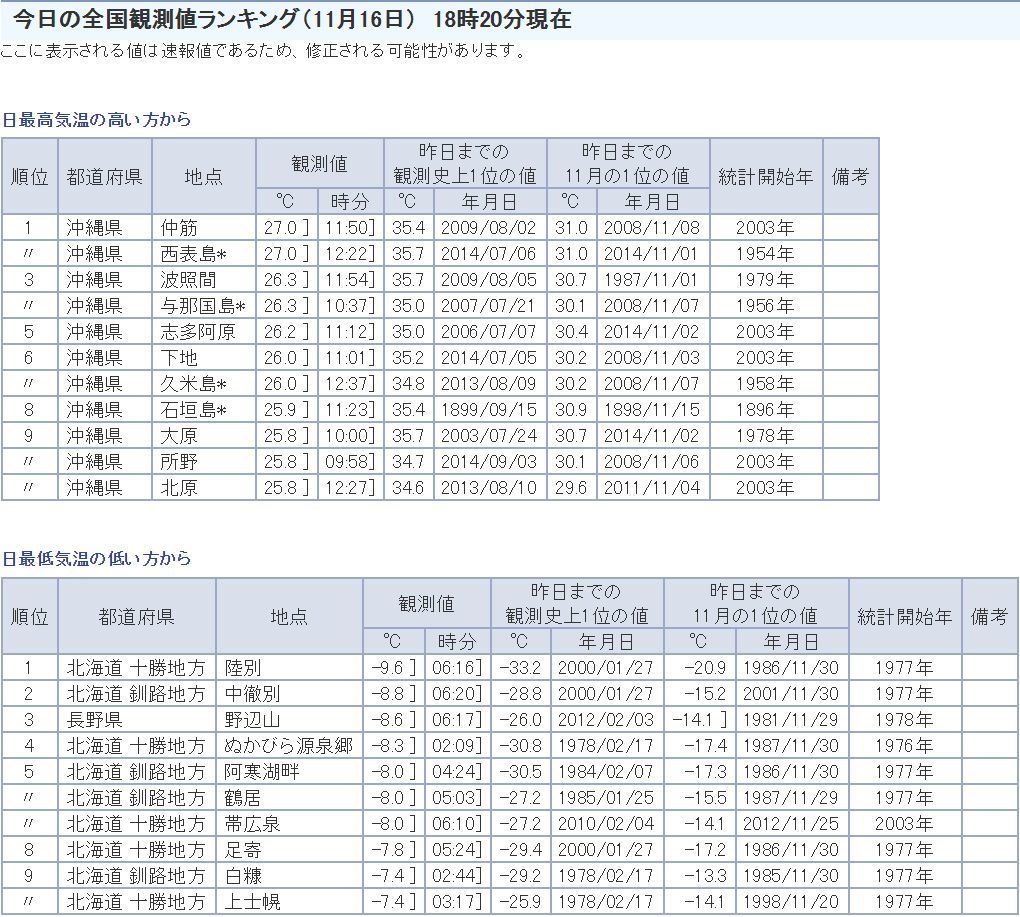Click station name 下地
1020x917 pixels.
click(x=179, y=358)
